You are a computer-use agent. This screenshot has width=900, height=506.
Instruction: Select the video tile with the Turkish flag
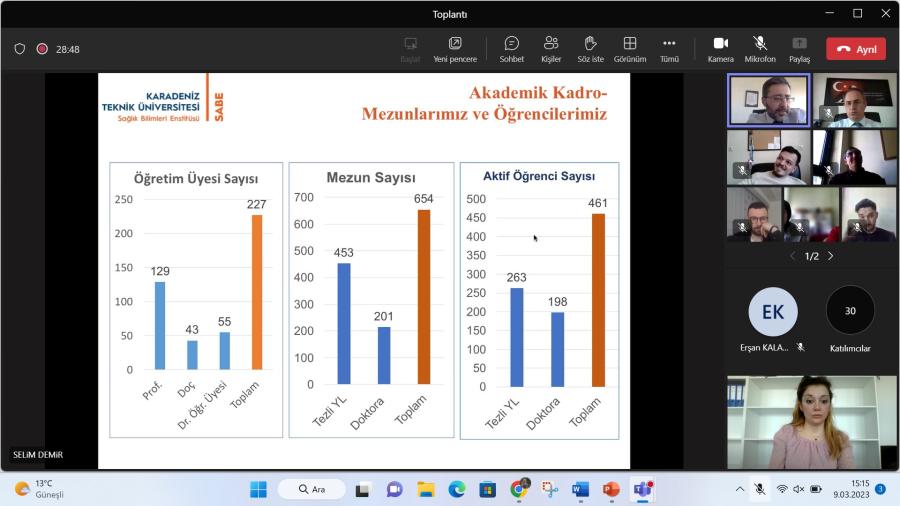855,100
